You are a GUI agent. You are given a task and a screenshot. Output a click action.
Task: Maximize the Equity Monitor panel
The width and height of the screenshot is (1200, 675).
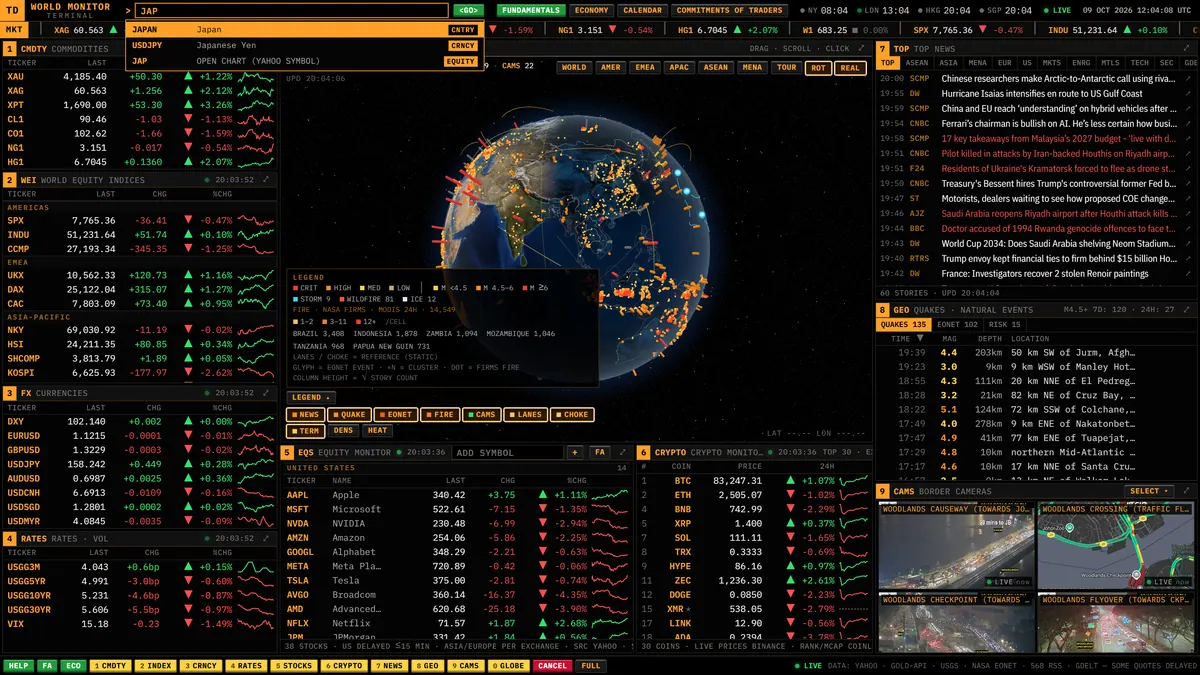(x=622, y=452)
